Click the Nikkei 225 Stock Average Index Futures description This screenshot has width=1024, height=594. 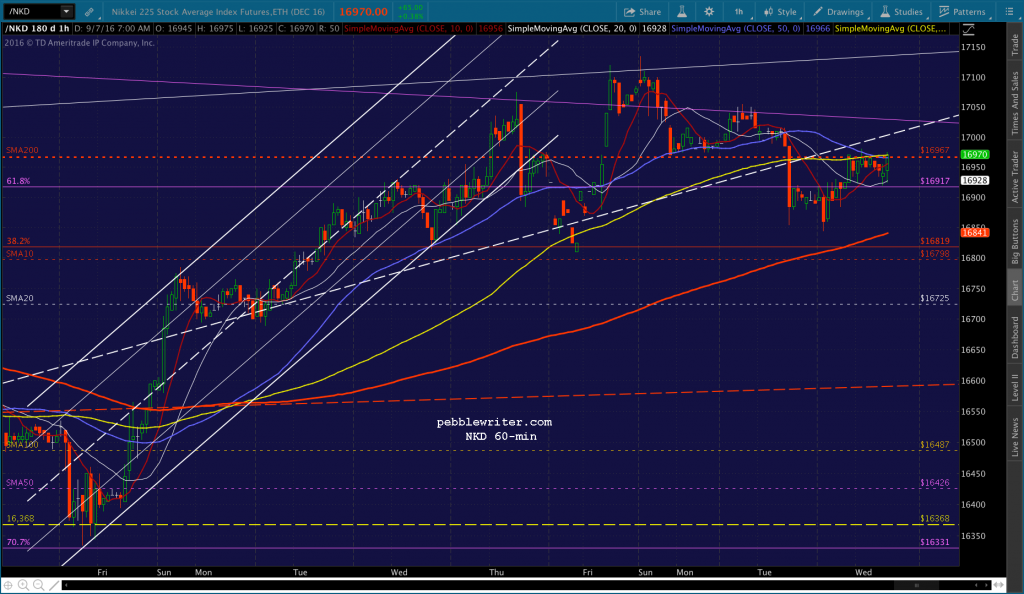(217, 12)
